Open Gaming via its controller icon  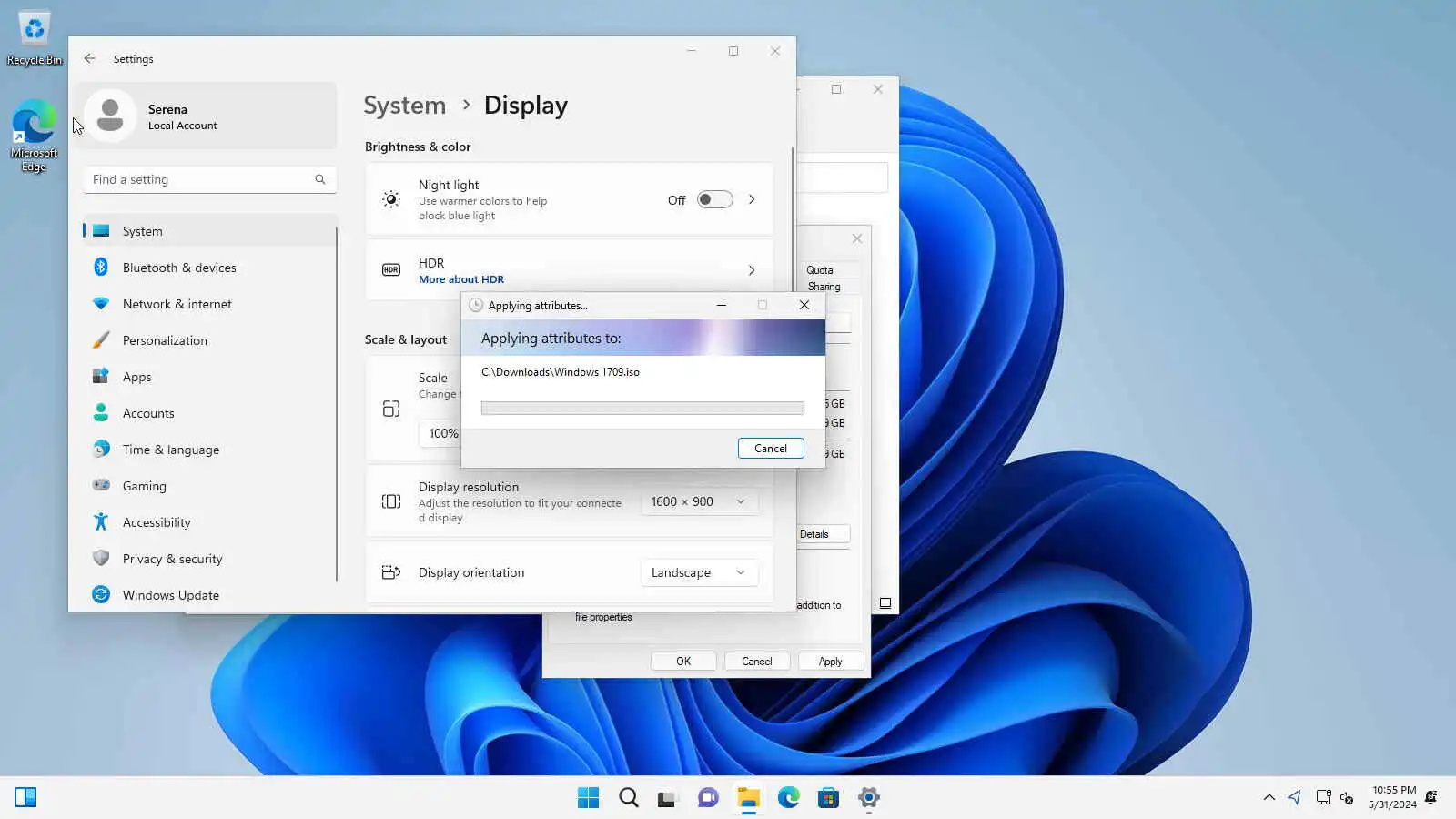(x=101, y=485)
